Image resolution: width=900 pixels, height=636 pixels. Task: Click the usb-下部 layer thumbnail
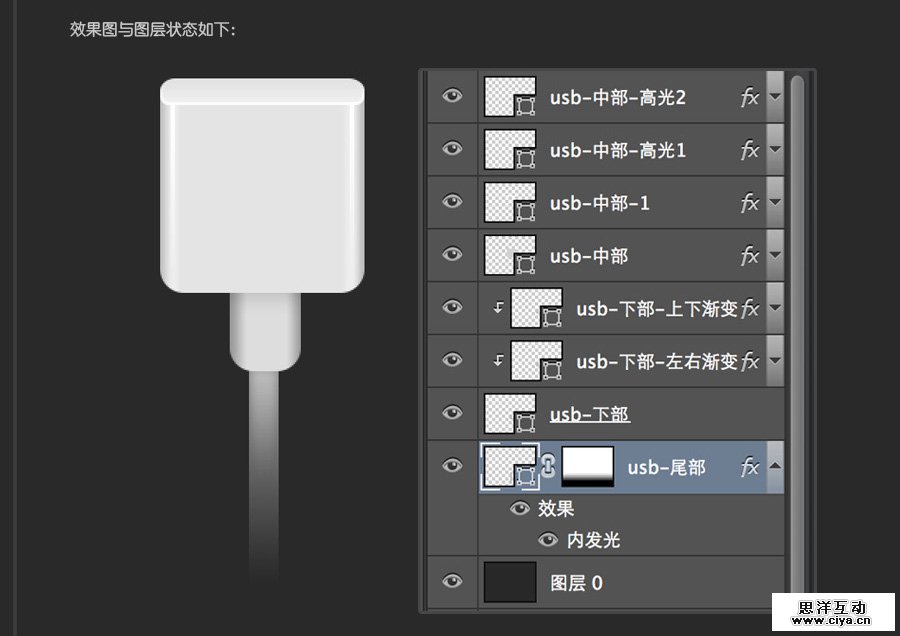point(510,414)
